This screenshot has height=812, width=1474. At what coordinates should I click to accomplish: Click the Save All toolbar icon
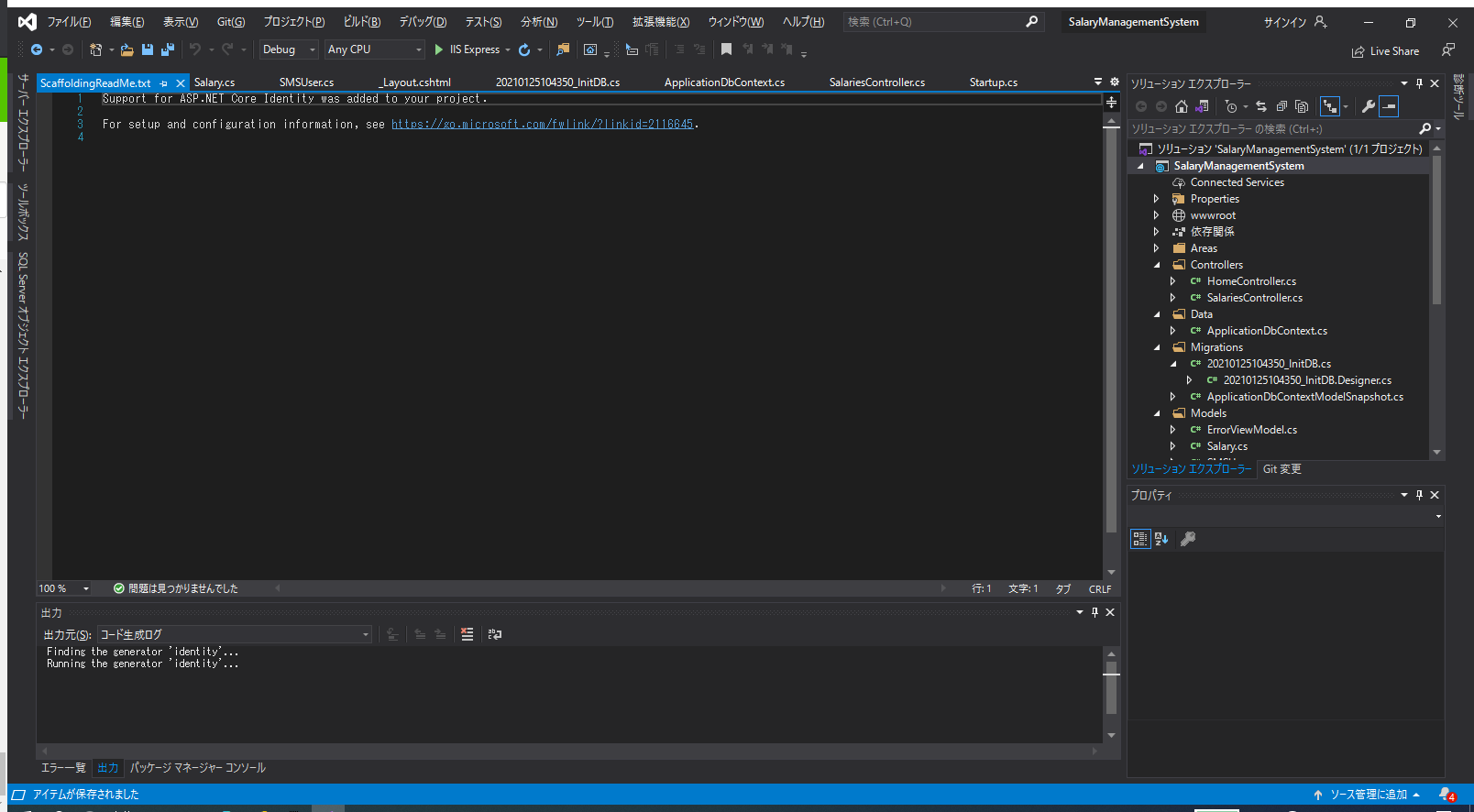pyautogui.click(x=168, y=49)
